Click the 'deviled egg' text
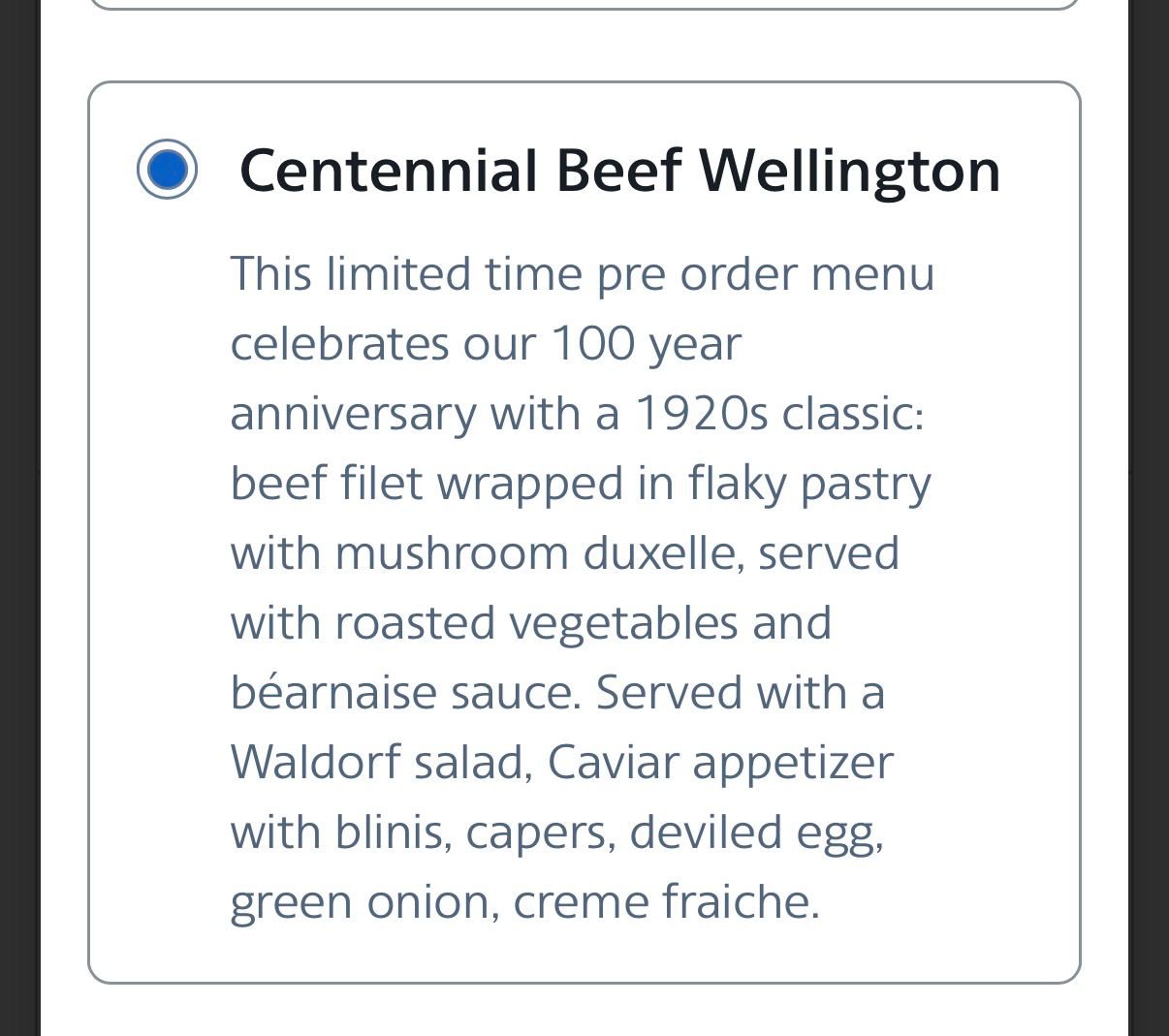 tap(756, 832)
